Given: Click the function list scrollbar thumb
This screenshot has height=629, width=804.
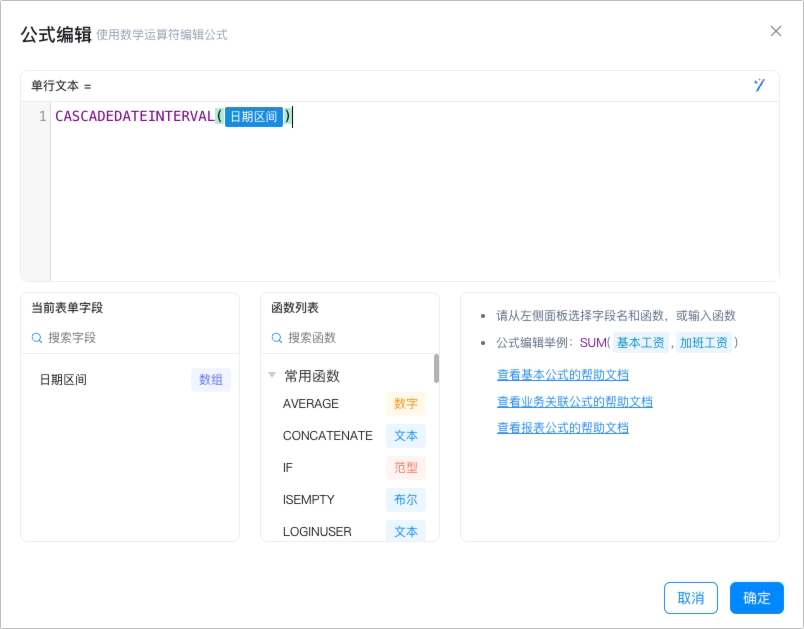Looking at the screenshot, I should (436, 368).
